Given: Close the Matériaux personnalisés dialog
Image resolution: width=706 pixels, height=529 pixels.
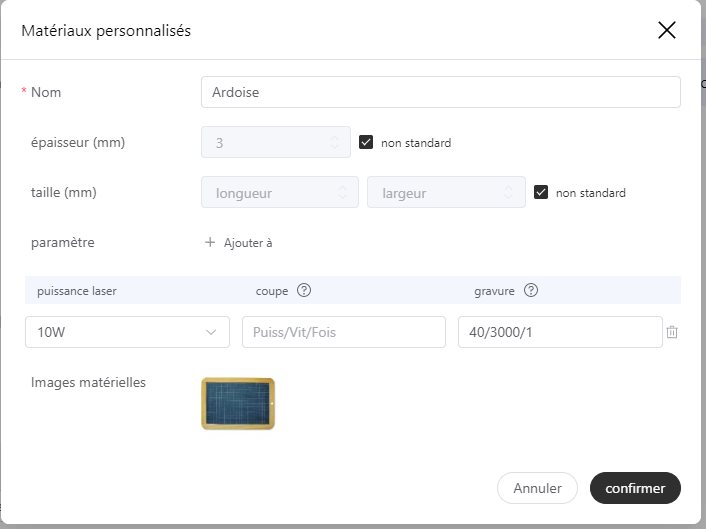Looking at the screenshot, I should (666, 30).
